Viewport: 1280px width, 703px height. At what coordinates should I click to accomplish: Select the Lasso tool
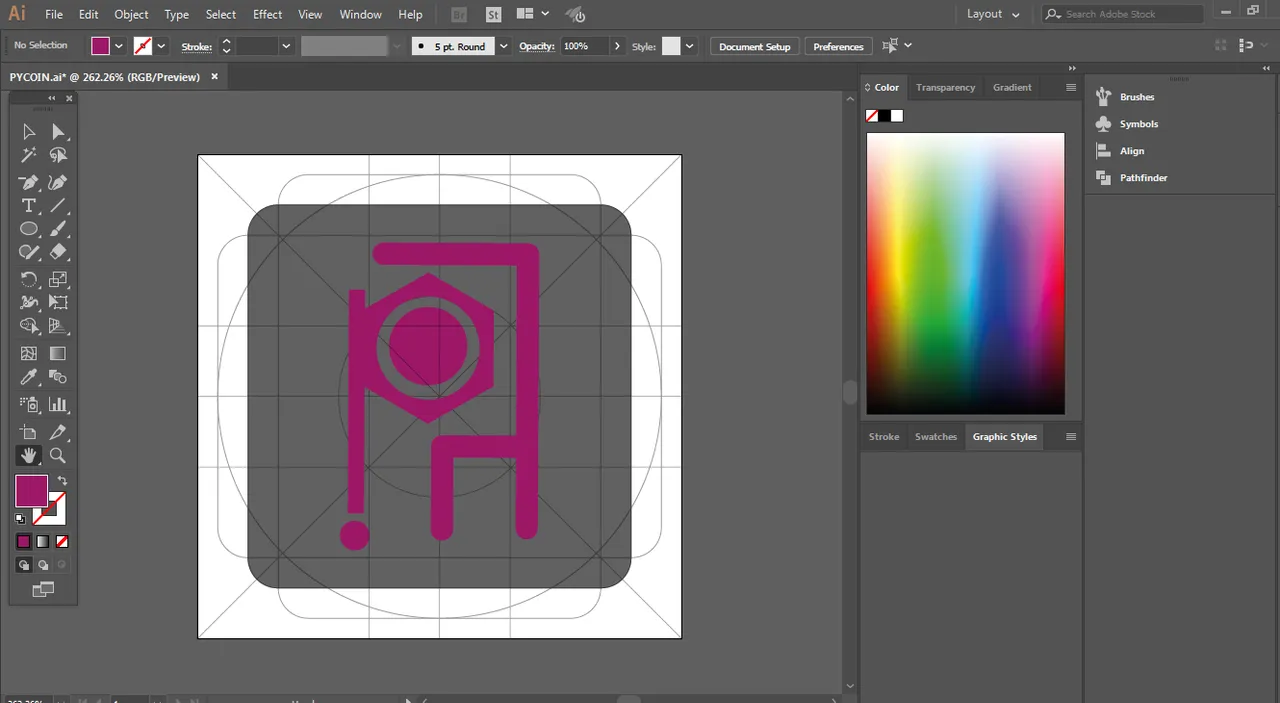click(58, 155)
